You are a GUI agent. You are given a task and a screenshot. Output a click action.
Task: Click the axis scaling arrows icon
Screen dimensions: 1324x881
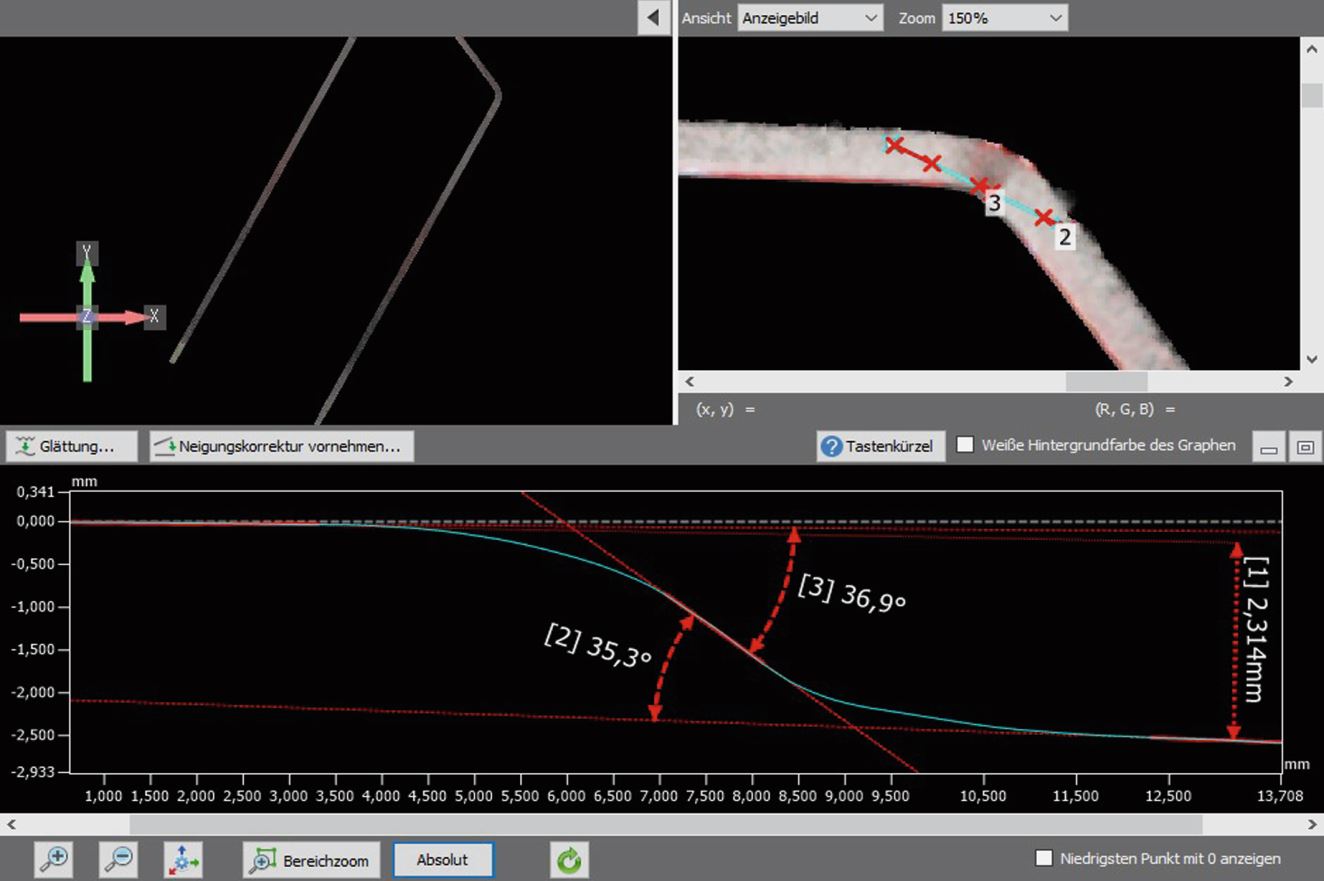click(x=185, y=859)
